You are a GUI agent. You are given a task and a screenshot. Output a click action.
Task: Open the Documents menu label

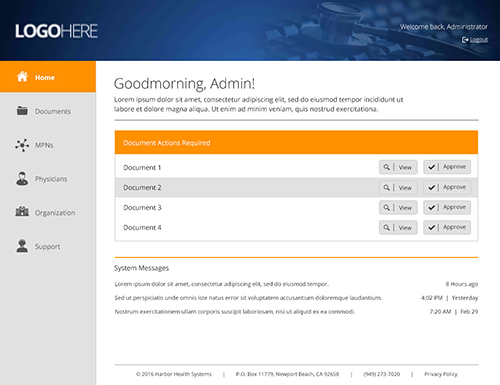[53, 111]
